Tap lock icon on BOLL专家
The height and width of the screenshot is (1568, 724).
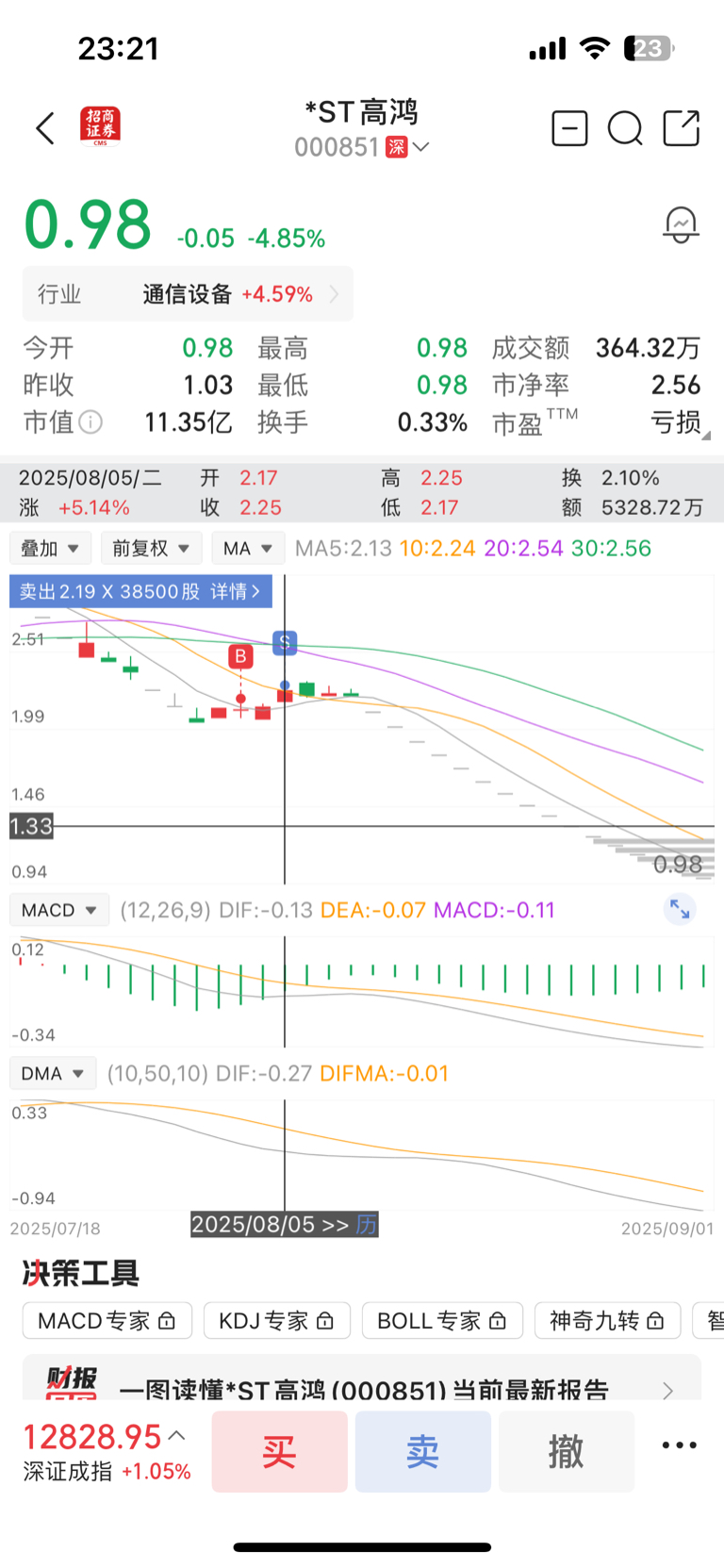tap(498, 1321)
